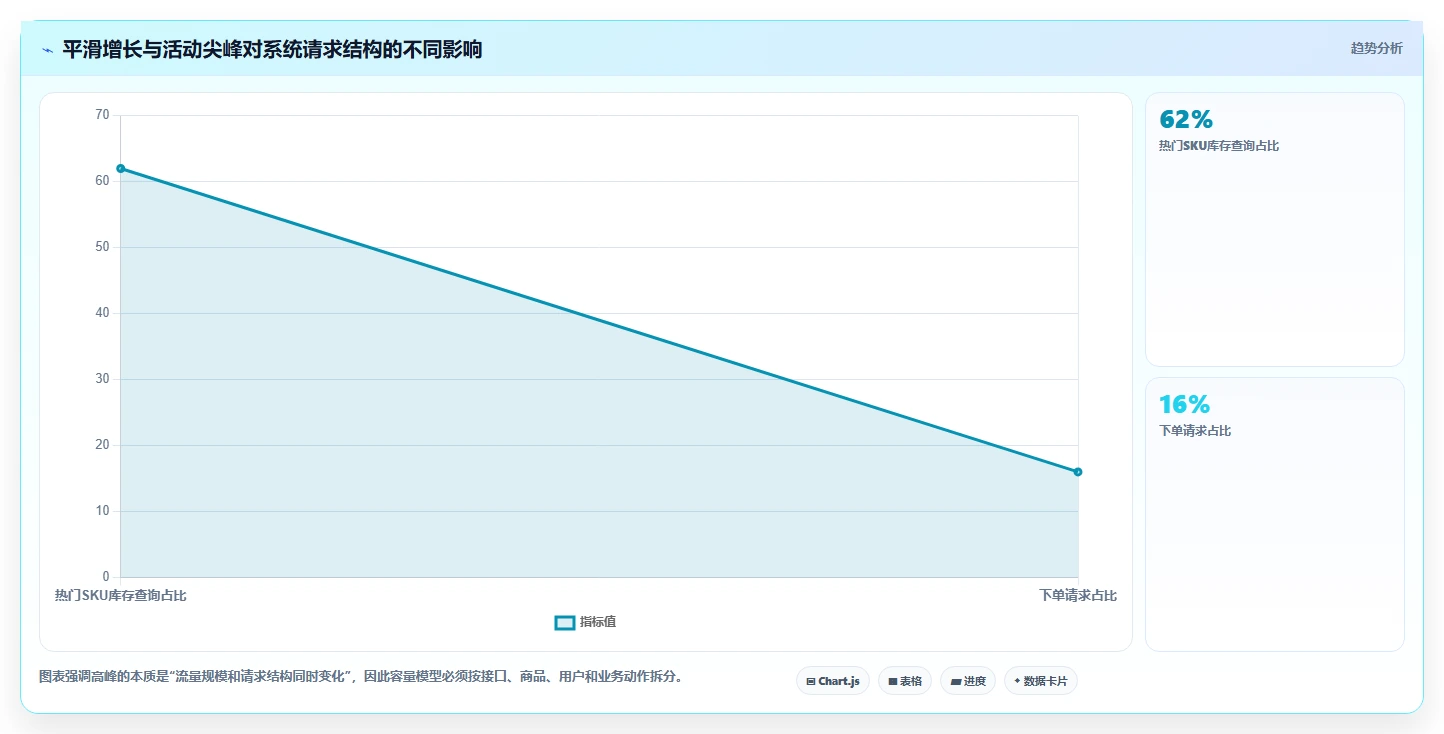Click the data point at value 62
The width and height of the screenshot is (1444, 734).
click(x=120, y=168)
